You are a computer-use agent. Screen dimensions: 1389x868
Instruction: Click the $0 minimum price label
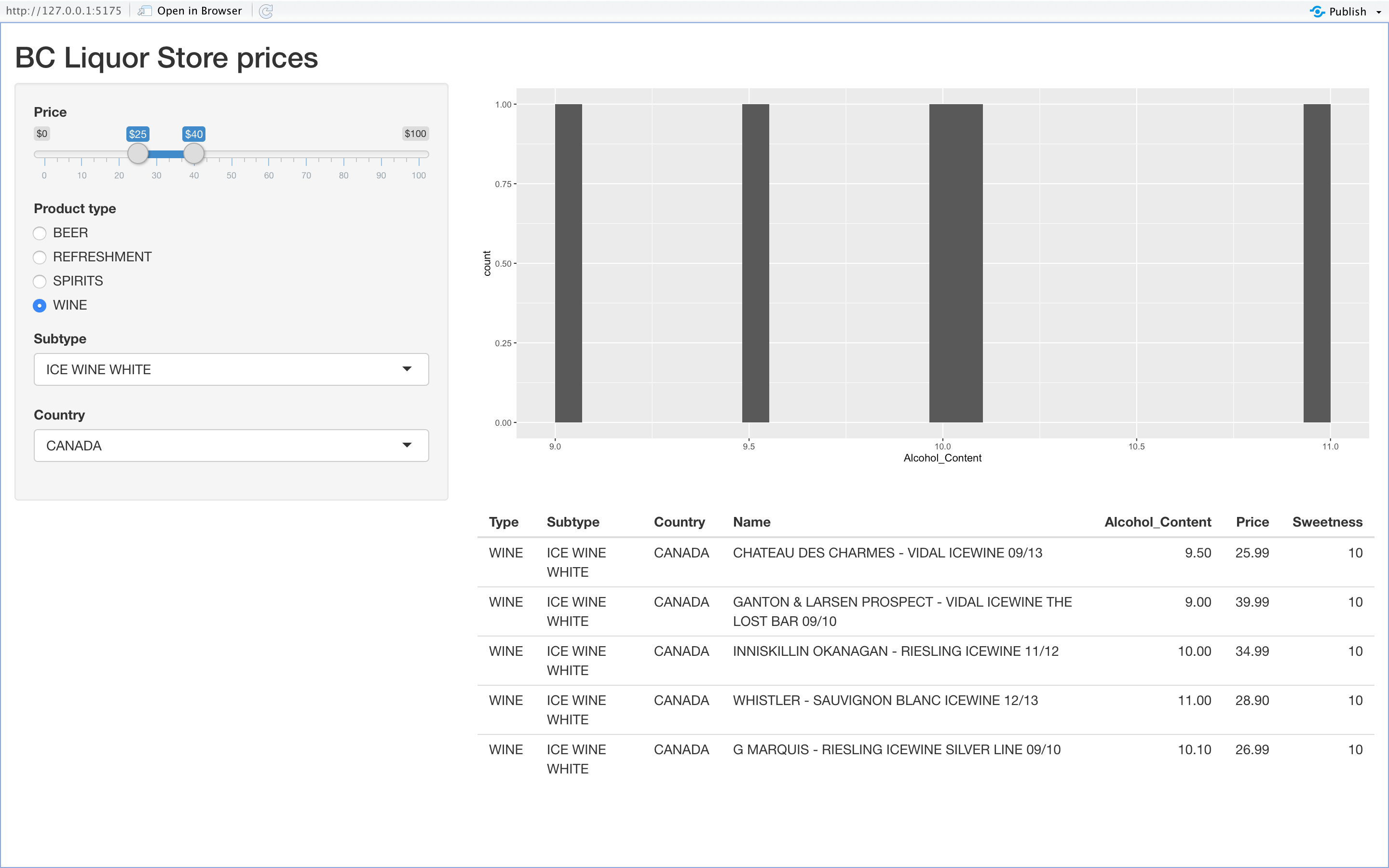(42, 134)
